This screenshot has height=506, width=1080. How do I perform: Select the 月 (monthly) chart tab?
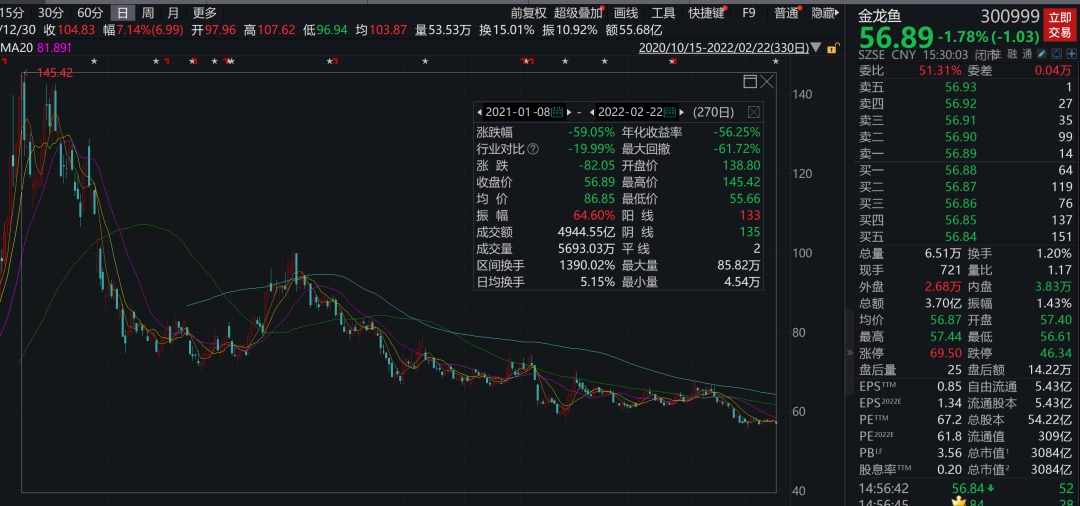click(x=174, y=12)
